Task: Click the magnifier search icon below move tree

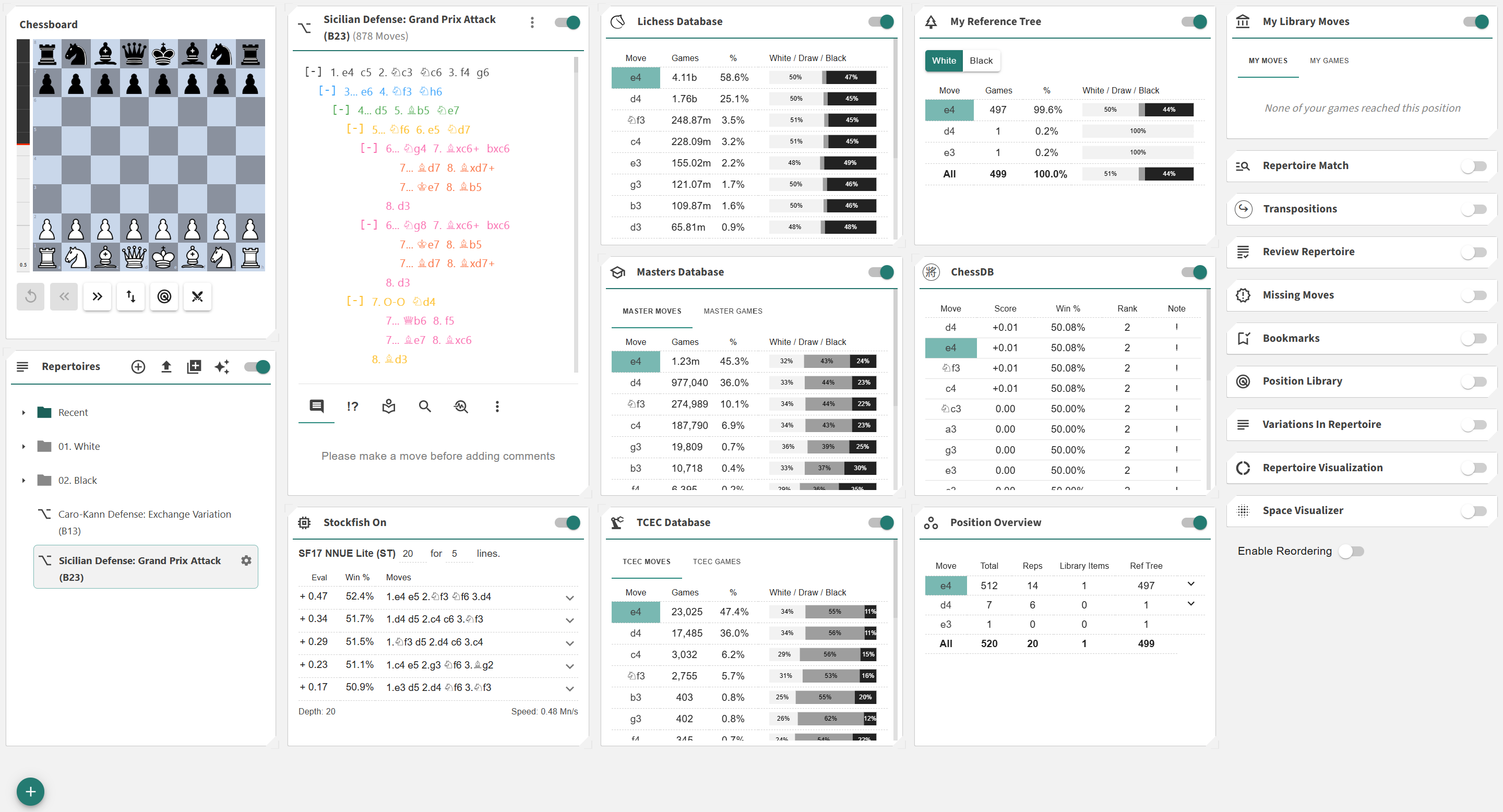Action: 425,406
